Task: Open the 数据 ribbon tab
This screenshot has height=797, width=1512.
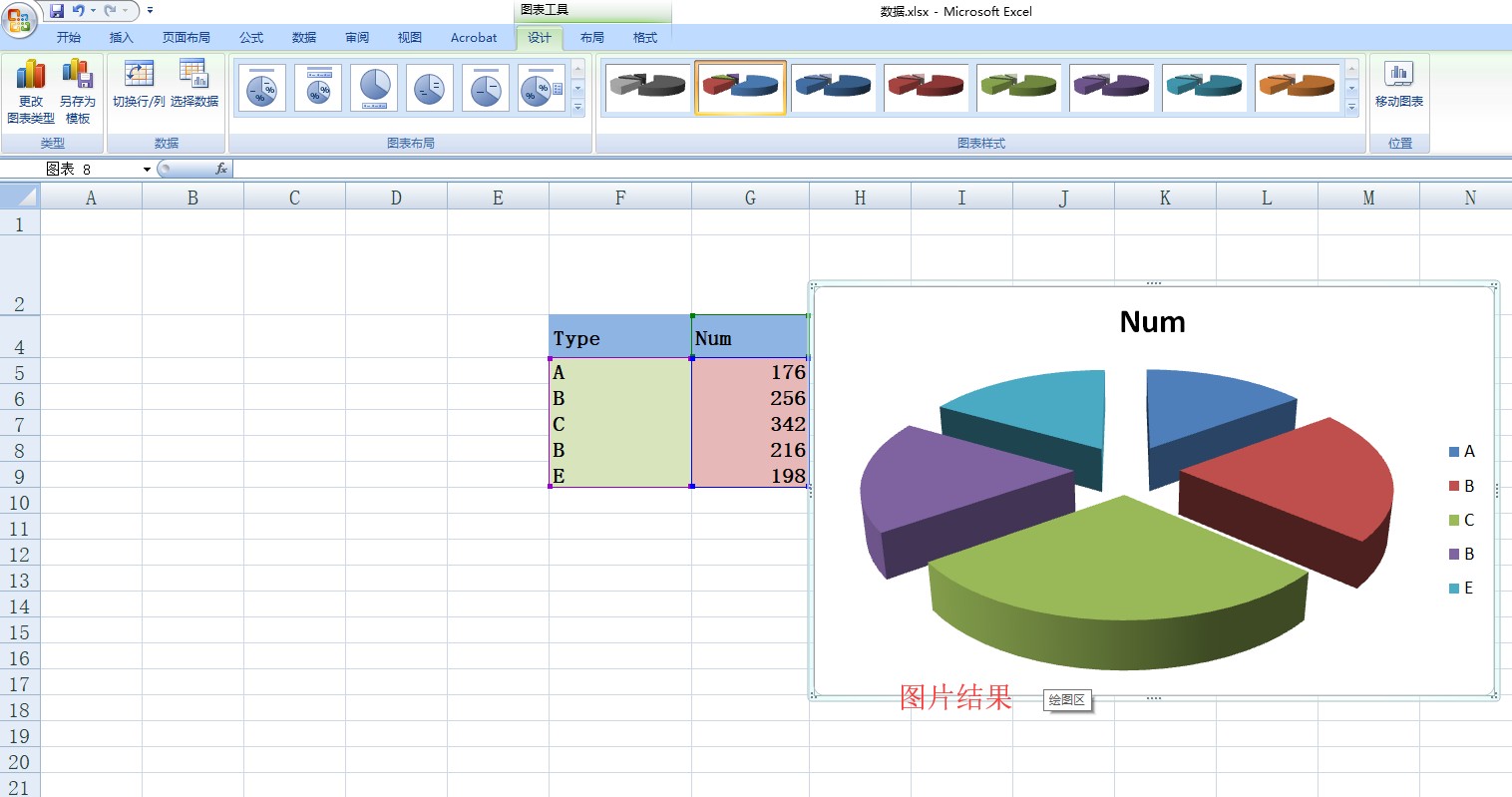Action: 304,38
